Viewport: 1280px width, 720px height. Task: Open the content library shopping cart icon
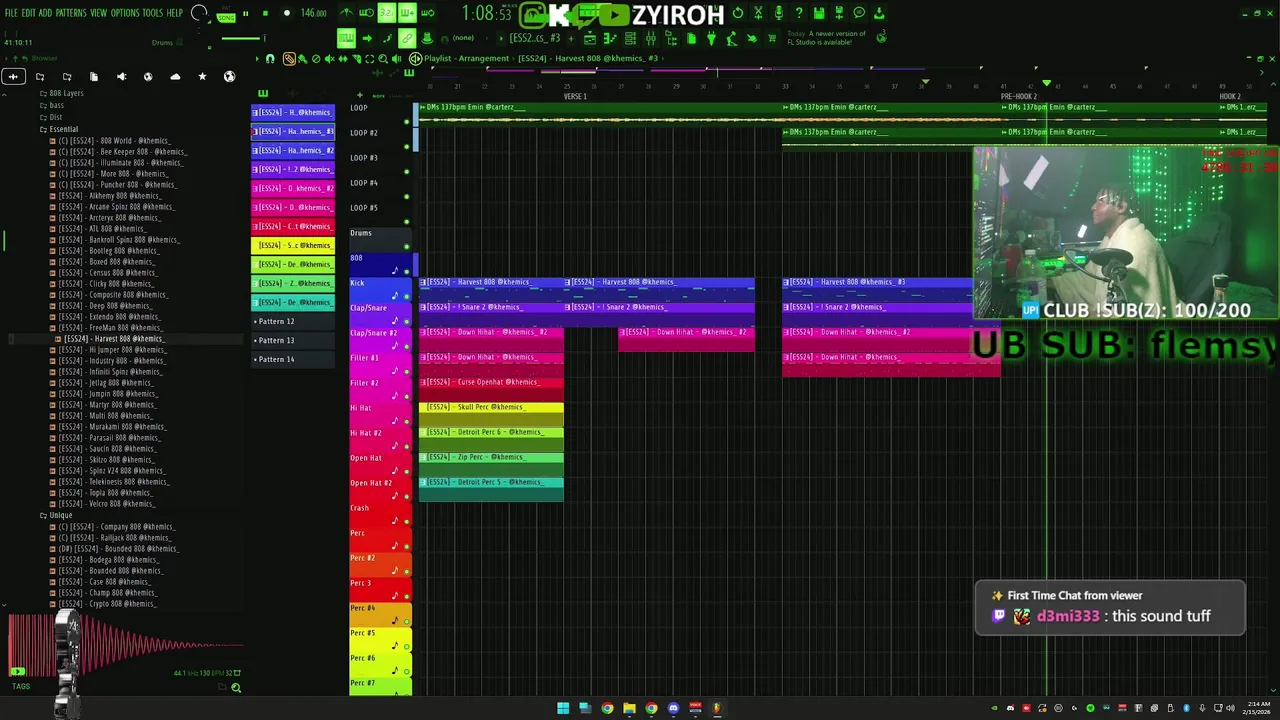(772, 38)
